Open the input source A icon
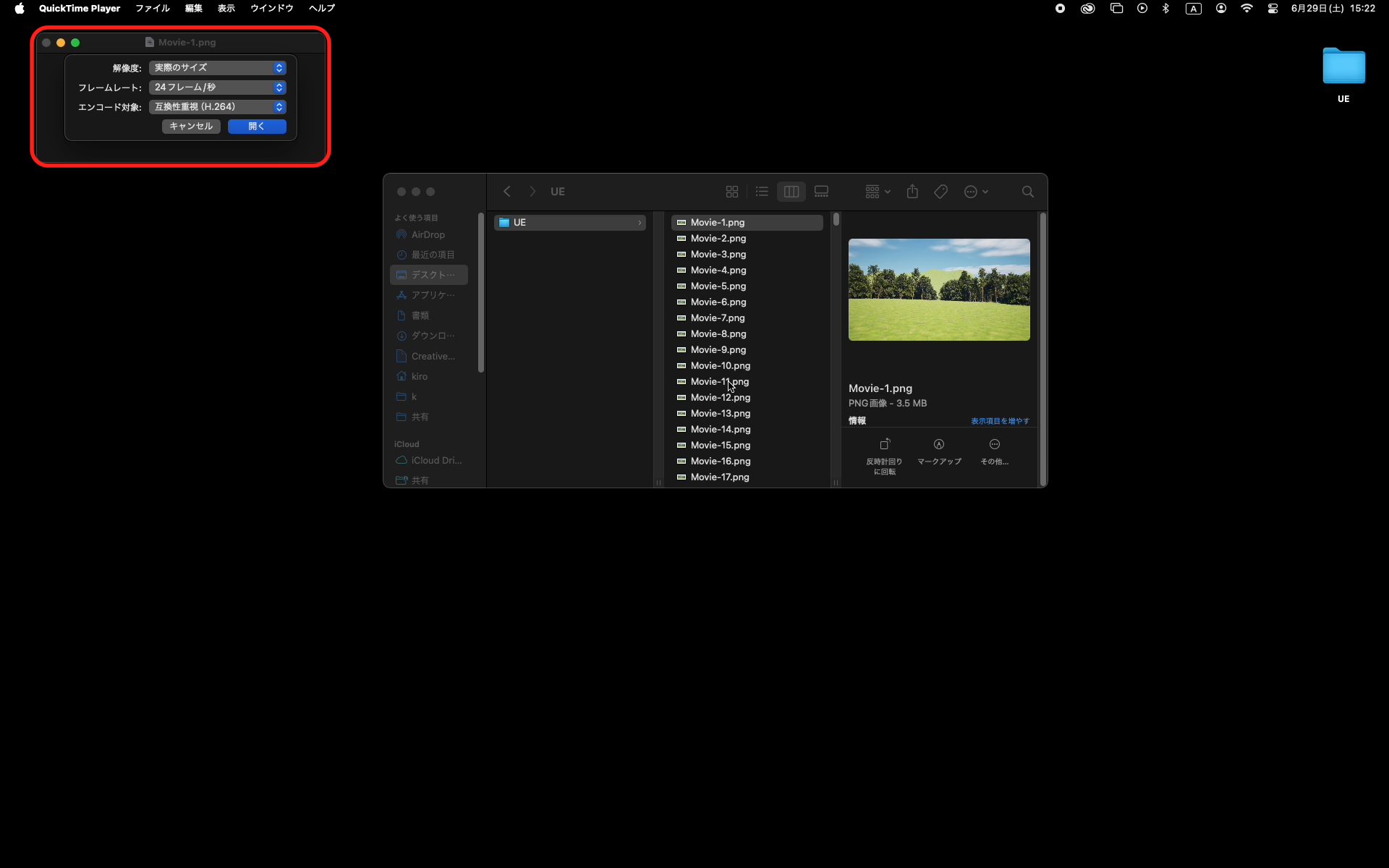 (1193, 9)
